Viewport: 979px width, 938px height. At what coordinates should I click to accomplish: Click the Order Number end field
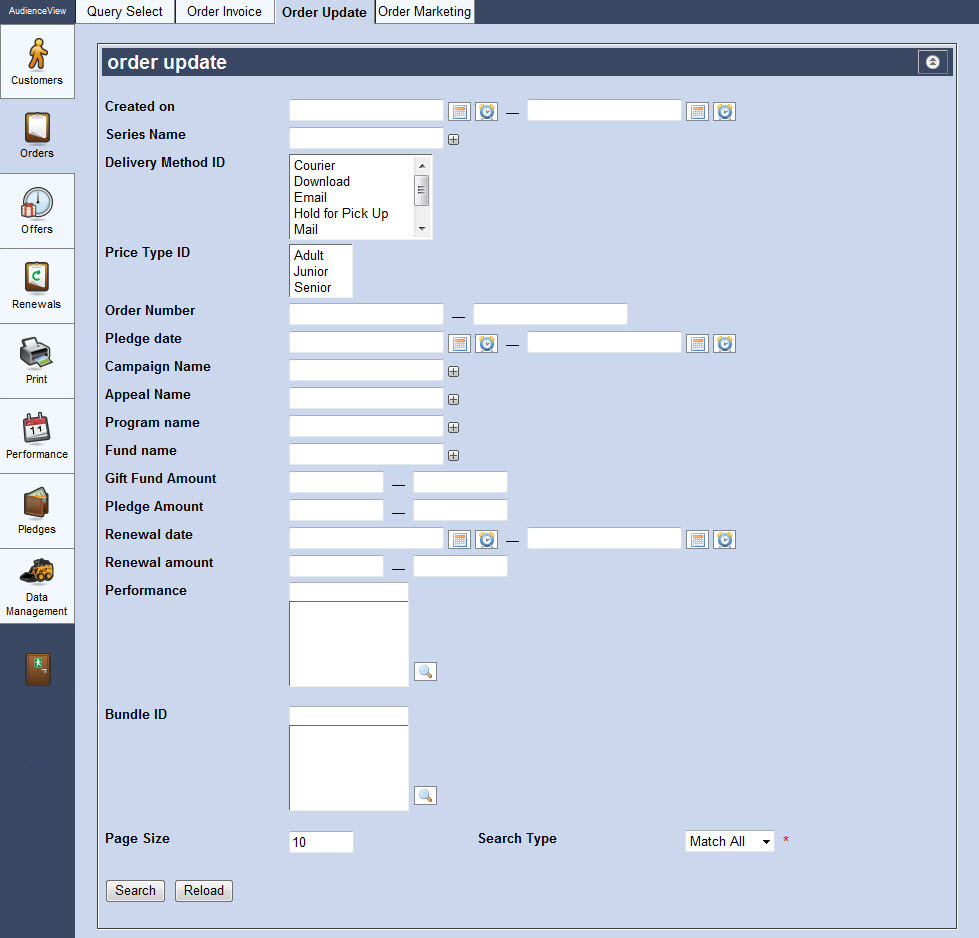tap(550, 314)
